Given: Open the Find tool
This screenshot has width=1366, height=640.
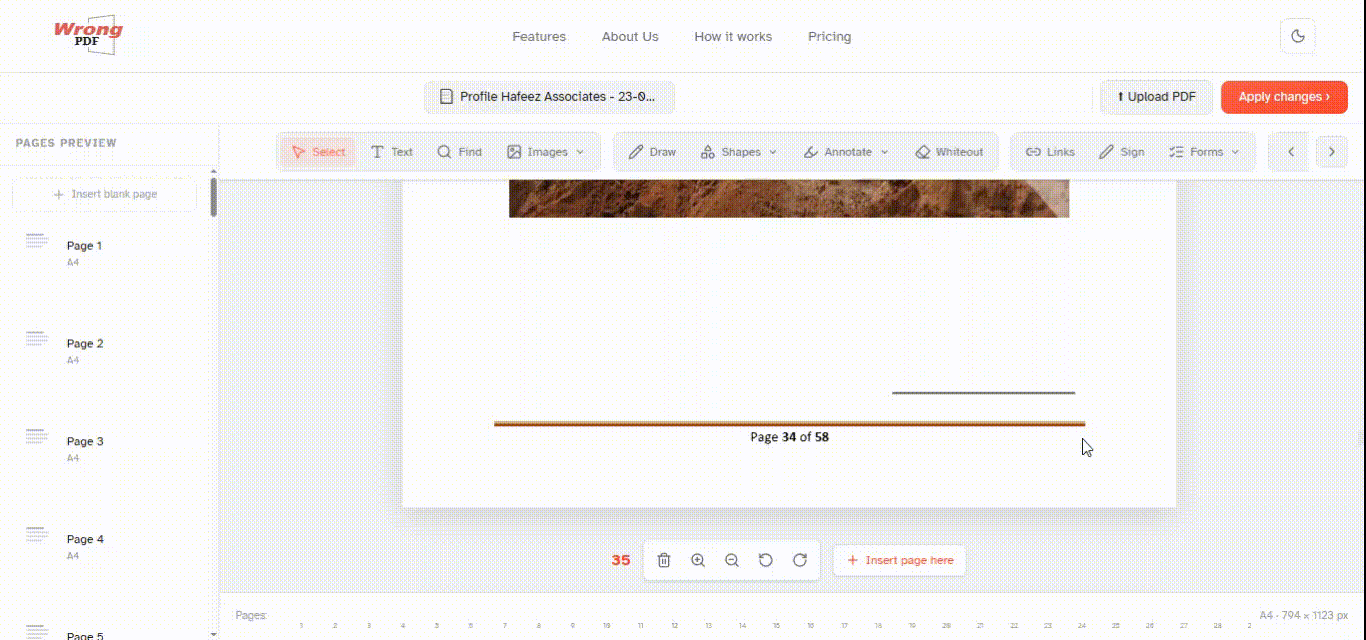Looking at the screenshot, I should (x=459, y=152).
